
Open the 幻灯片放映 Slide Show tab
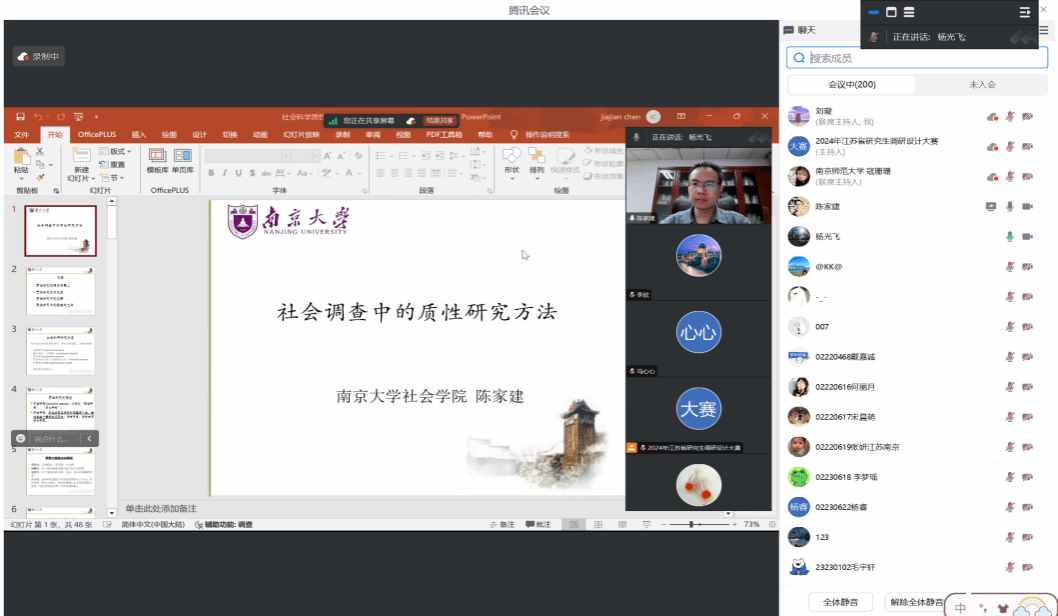point(301,134)
